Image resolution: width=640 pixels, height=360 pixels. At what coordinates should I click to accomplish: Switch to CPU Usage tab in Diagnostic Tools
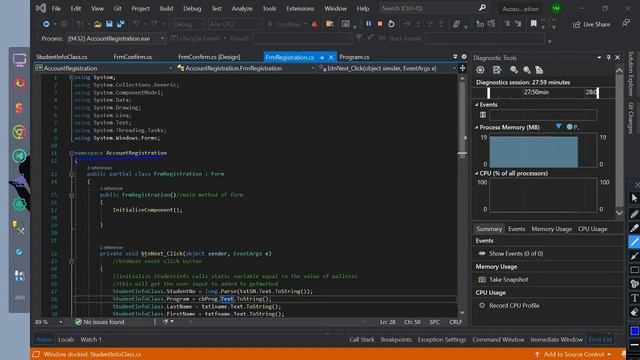592,229
